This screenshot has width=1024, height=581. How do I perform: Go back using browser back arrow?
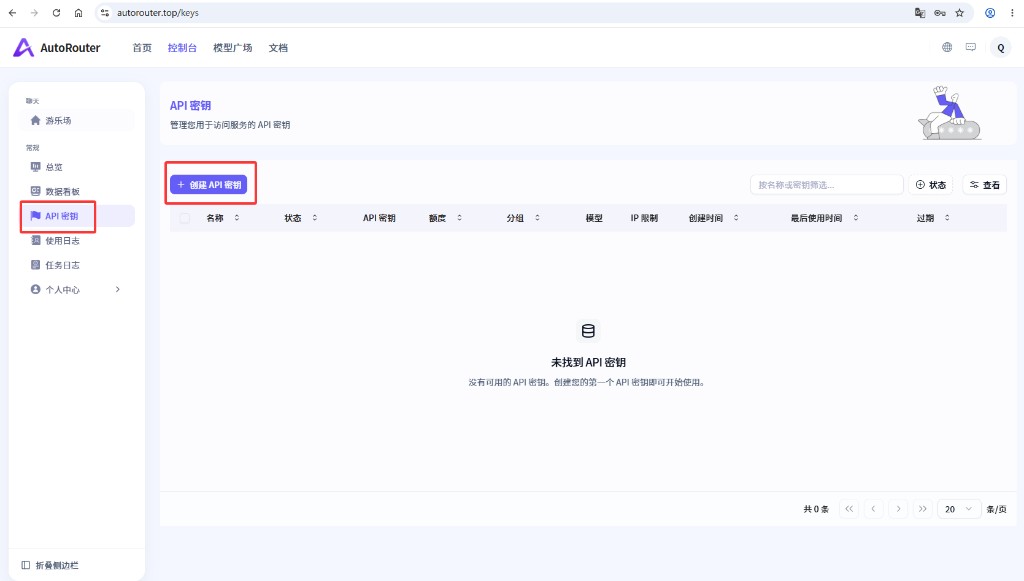tap(12, 13)
